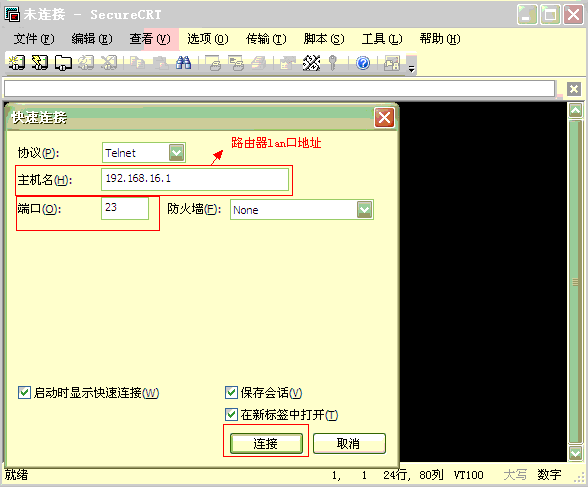This screenshot has width=588, height=487.
Task: Open the Session Options tools icon
Action: click(311, 63)
